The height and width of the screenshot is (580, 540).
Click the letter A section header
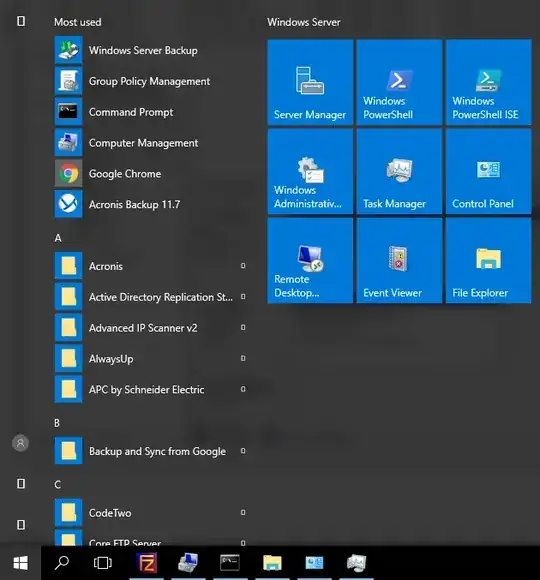pos(58,238)
